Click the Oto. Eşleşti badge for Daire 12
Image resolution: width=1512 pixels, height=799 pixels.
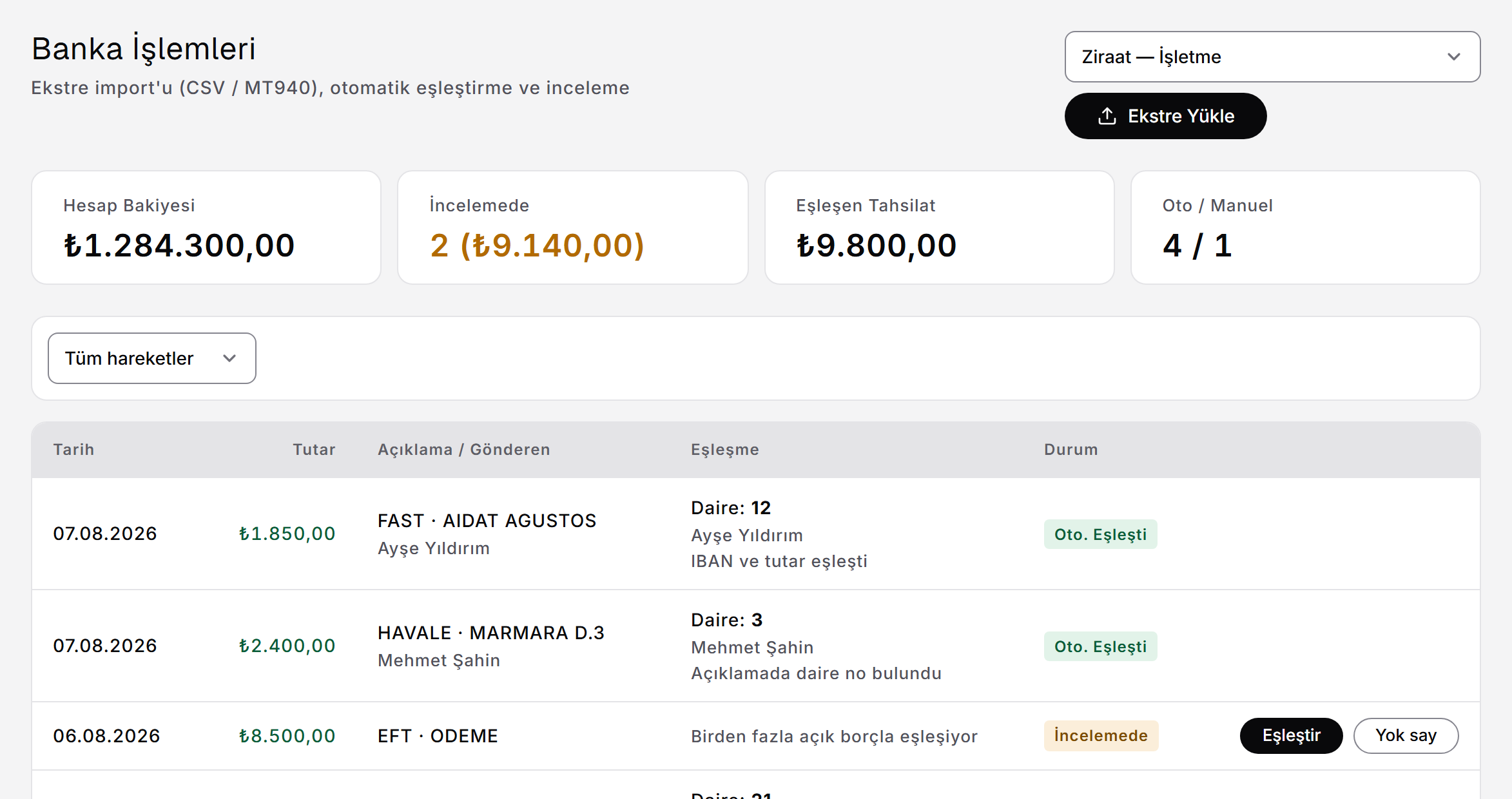(x=1100, y=534)
